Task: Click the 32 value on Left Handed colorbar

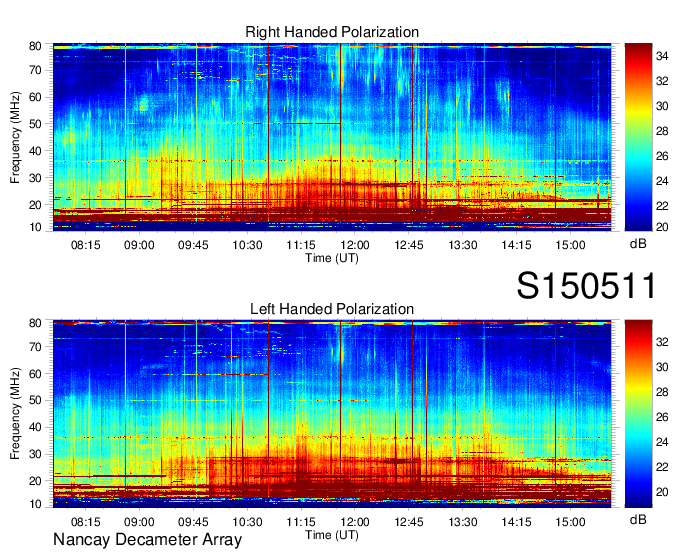Action: [662, 342]
